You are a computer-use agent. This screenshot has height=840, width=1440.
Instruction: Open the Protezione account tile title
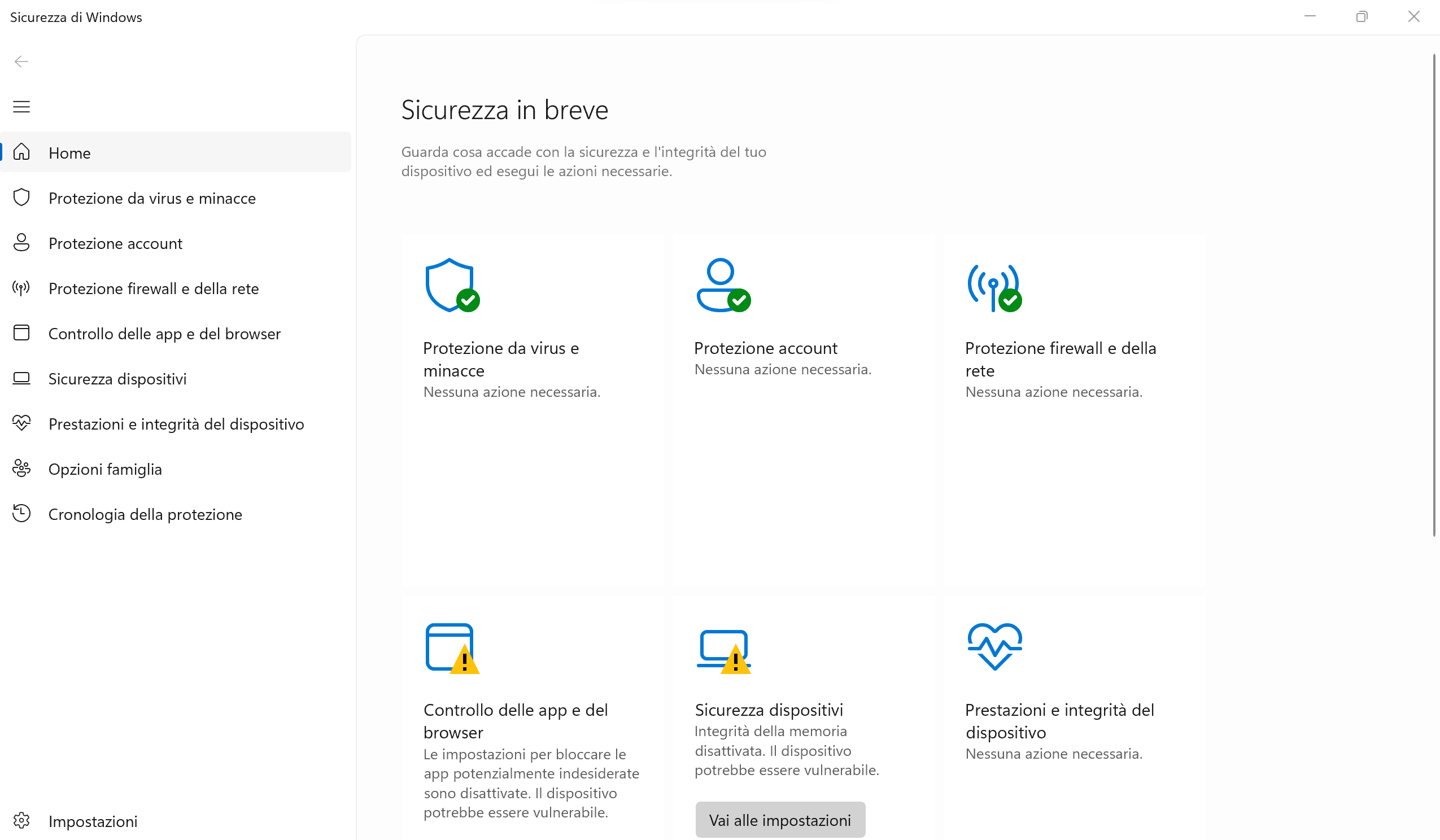click(766, 348)
